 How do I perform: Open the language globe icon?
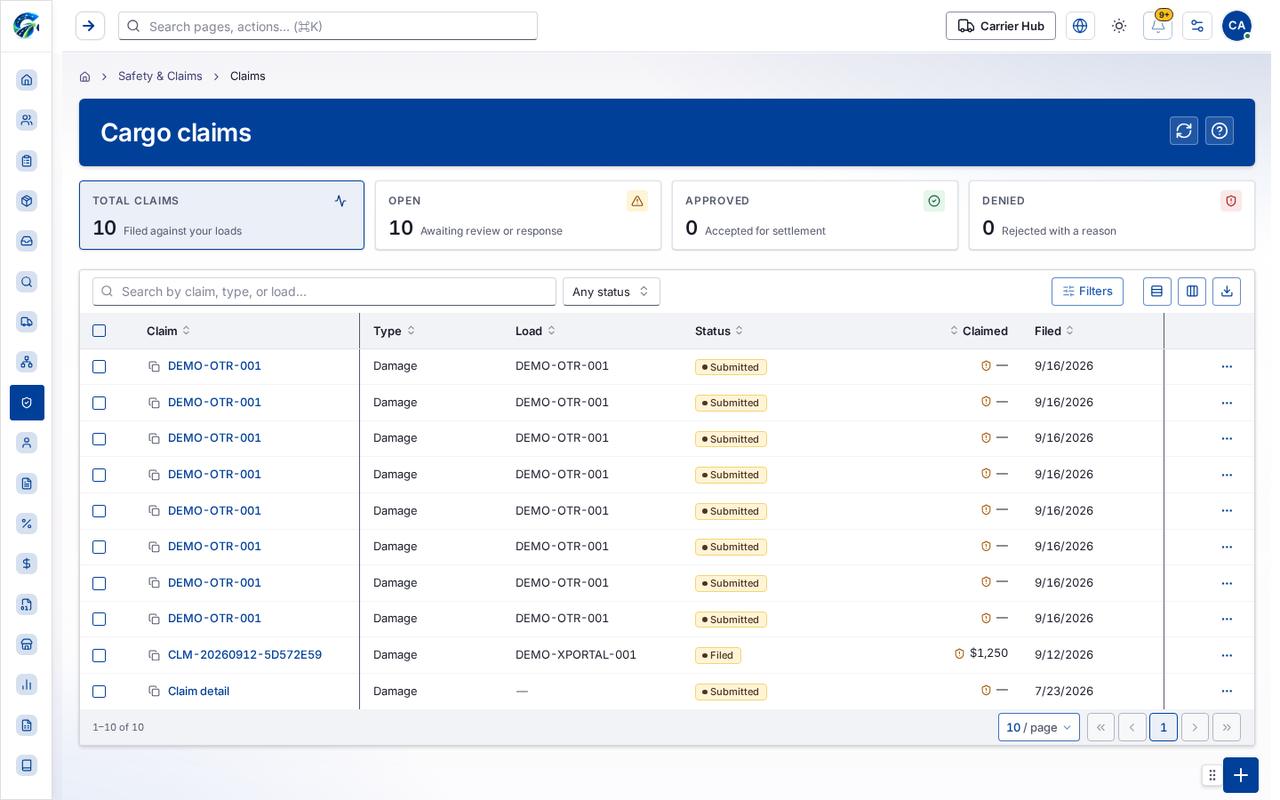[1080, 26]
